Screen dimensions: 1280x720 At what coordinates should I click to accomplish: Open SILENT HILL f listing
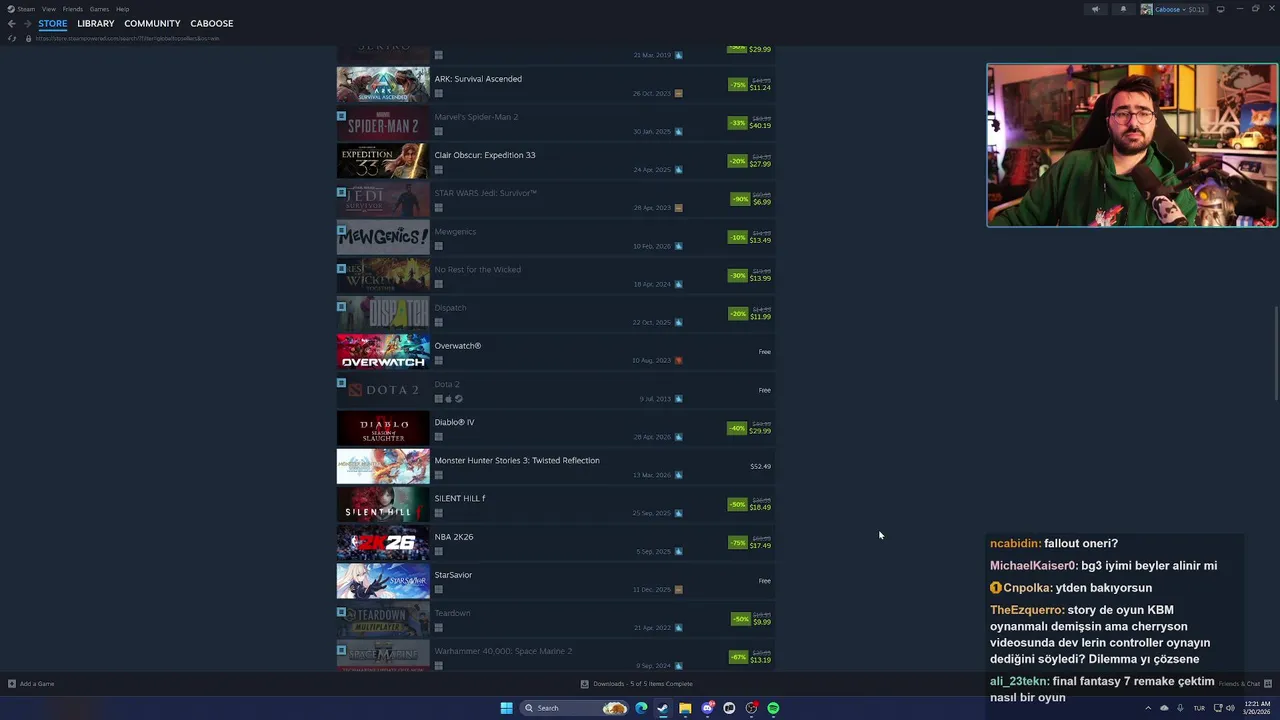[x=555, y=505]
